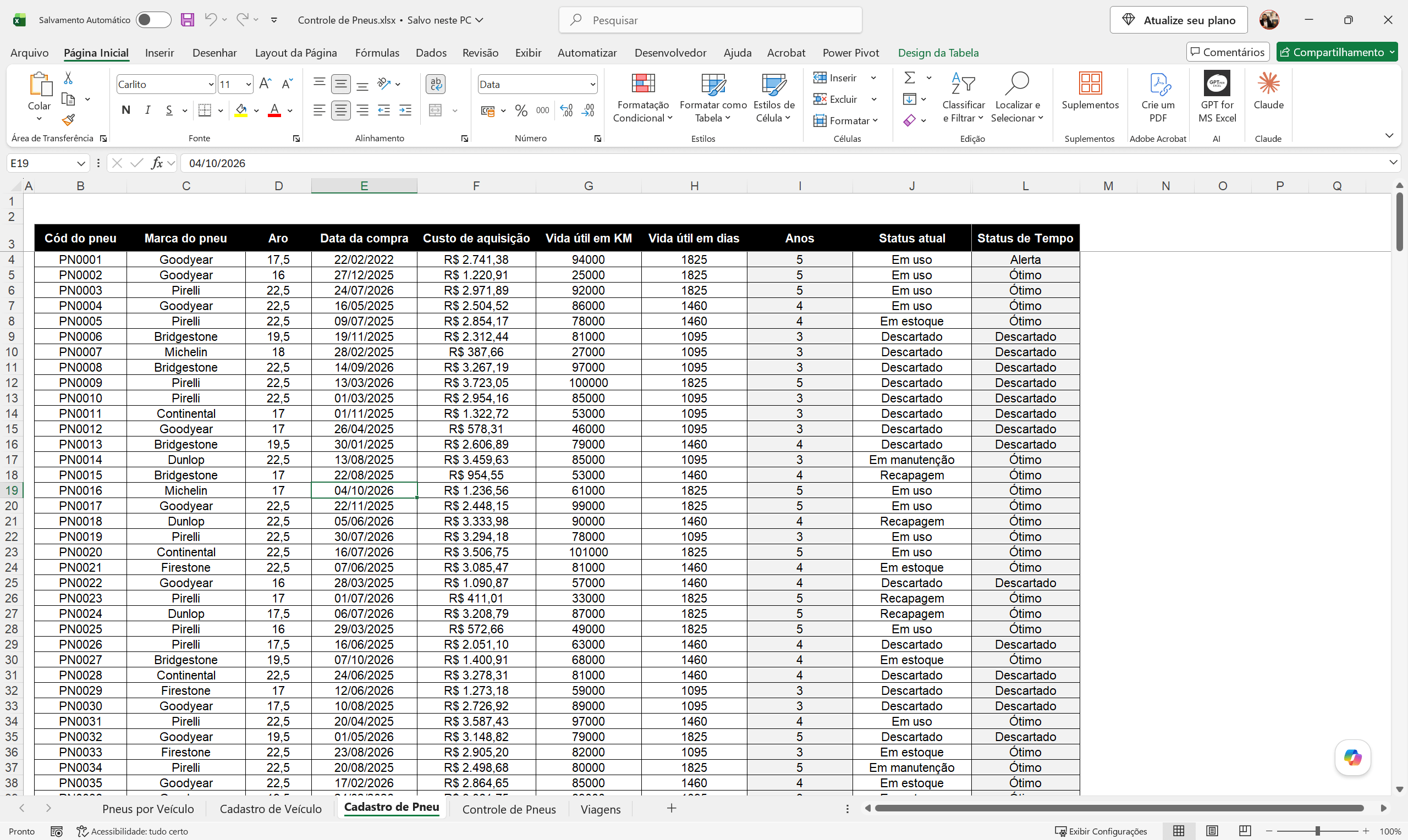Increase indent icon in alignment group
Image resolution: width=1408 pixels, height=840 pixels.
405,110
